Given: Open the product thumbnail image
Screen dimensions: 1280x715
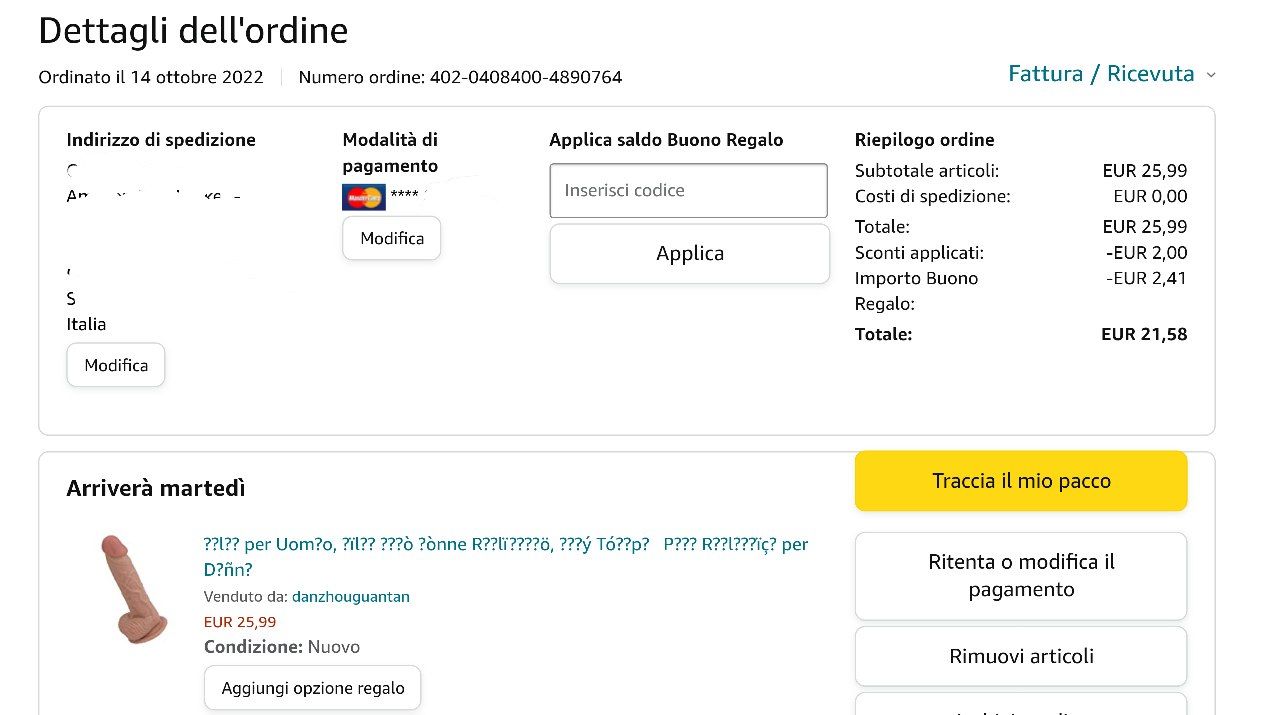Looking at the screenshot, I should pyautogui.click(x=131, y=587).
